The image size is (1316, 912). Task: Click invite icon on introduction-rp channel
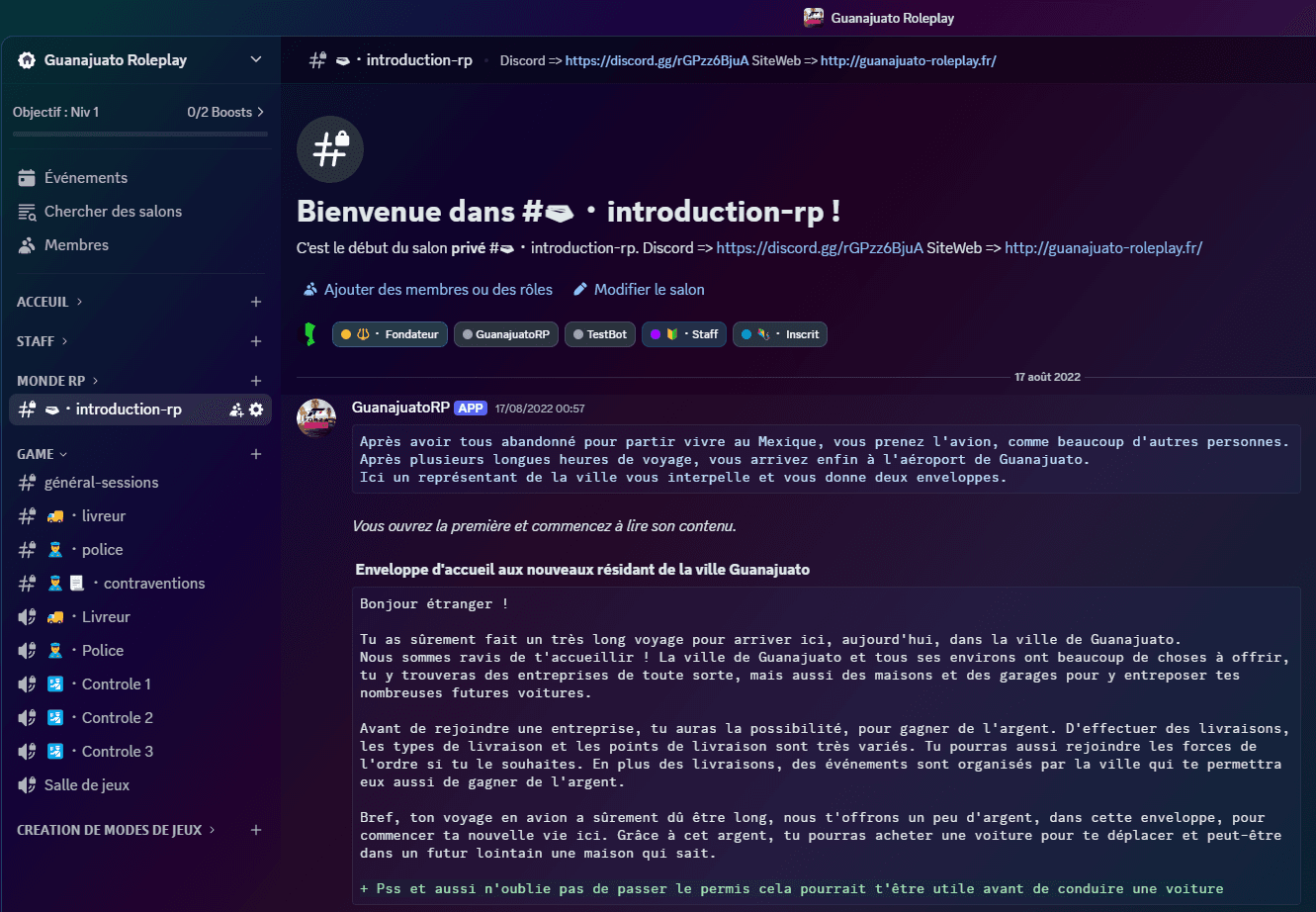coord(236,410)
